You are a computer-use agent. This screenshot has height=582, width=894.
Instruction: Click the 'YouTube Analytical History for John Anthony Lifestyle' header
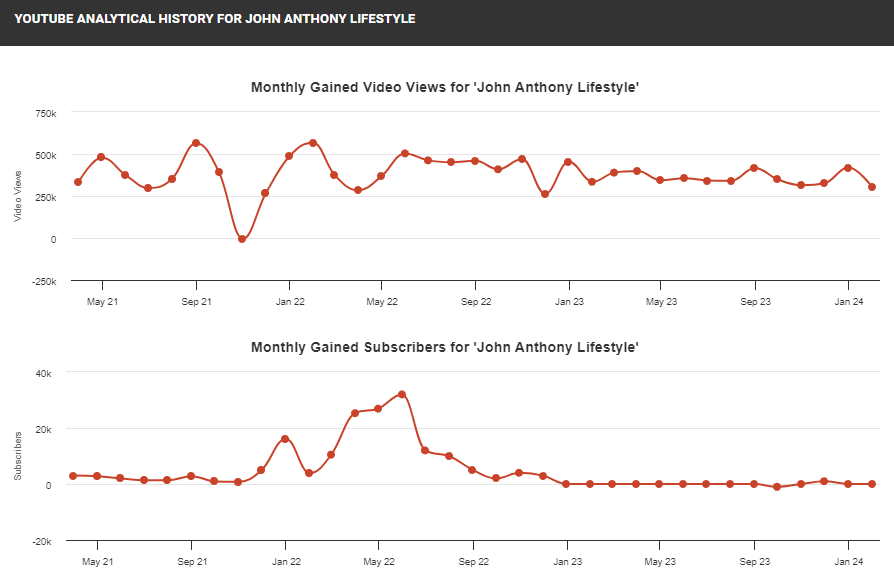click(215, 19)
